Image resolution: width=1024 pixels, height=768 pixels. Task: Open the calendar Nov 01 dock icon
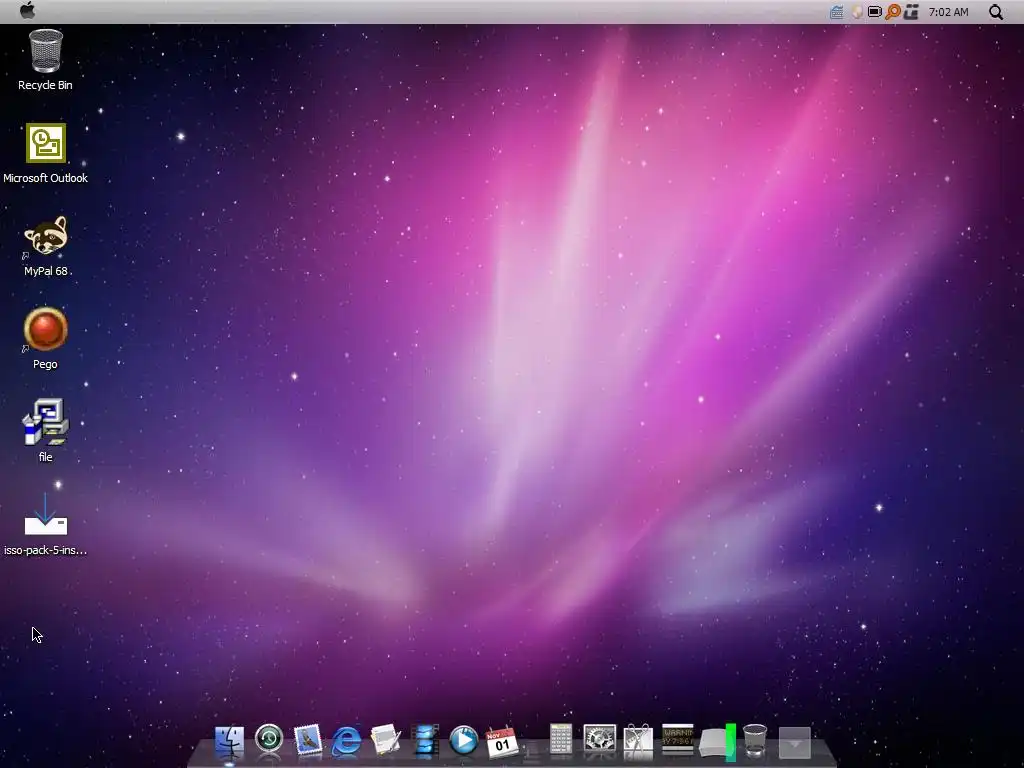coord(502,742)
